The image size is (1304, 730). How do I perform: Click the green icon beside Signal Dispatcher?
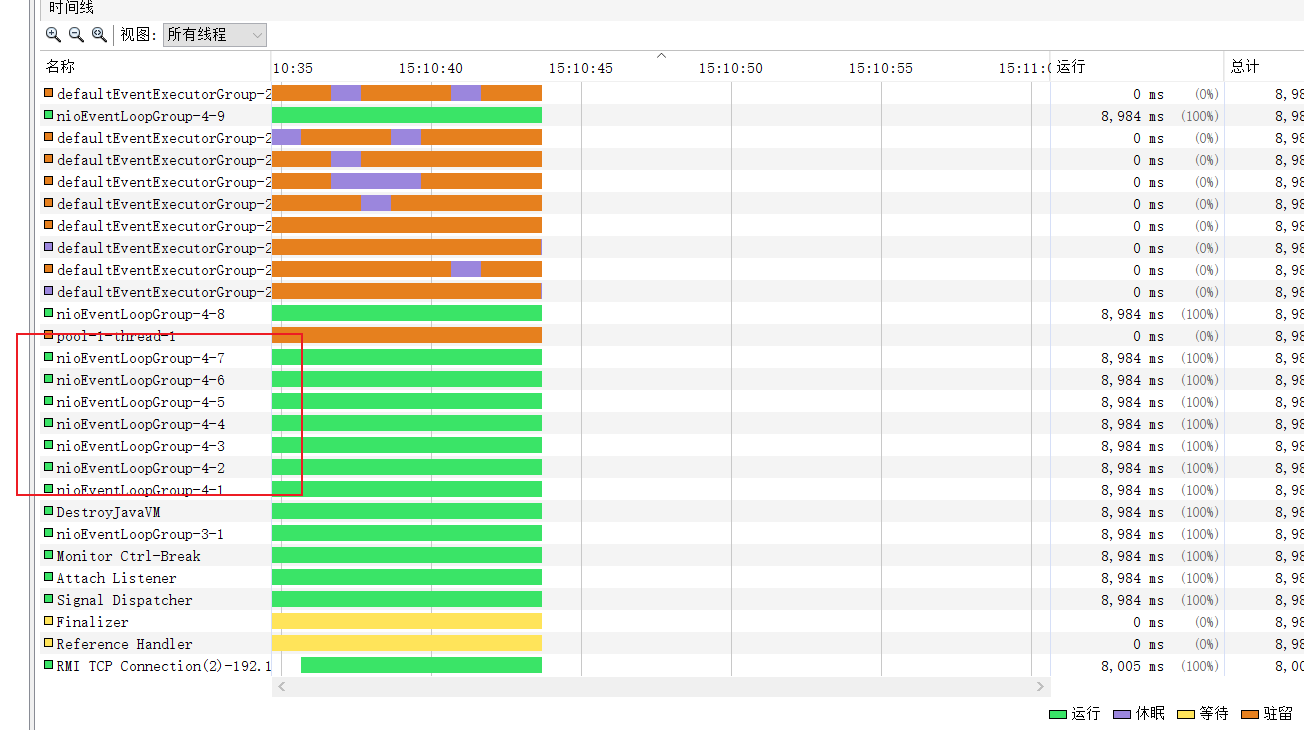click(48, 599)
